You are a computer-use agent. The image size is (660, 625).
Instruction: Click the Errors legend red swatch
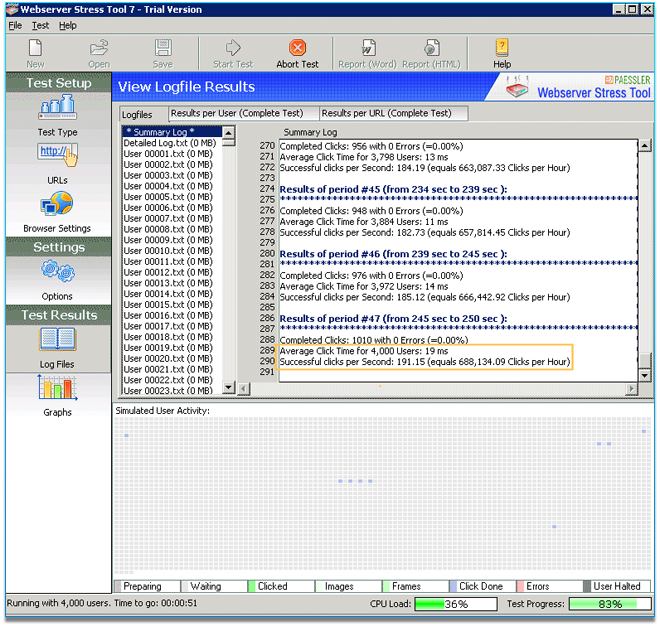point(520,586)
